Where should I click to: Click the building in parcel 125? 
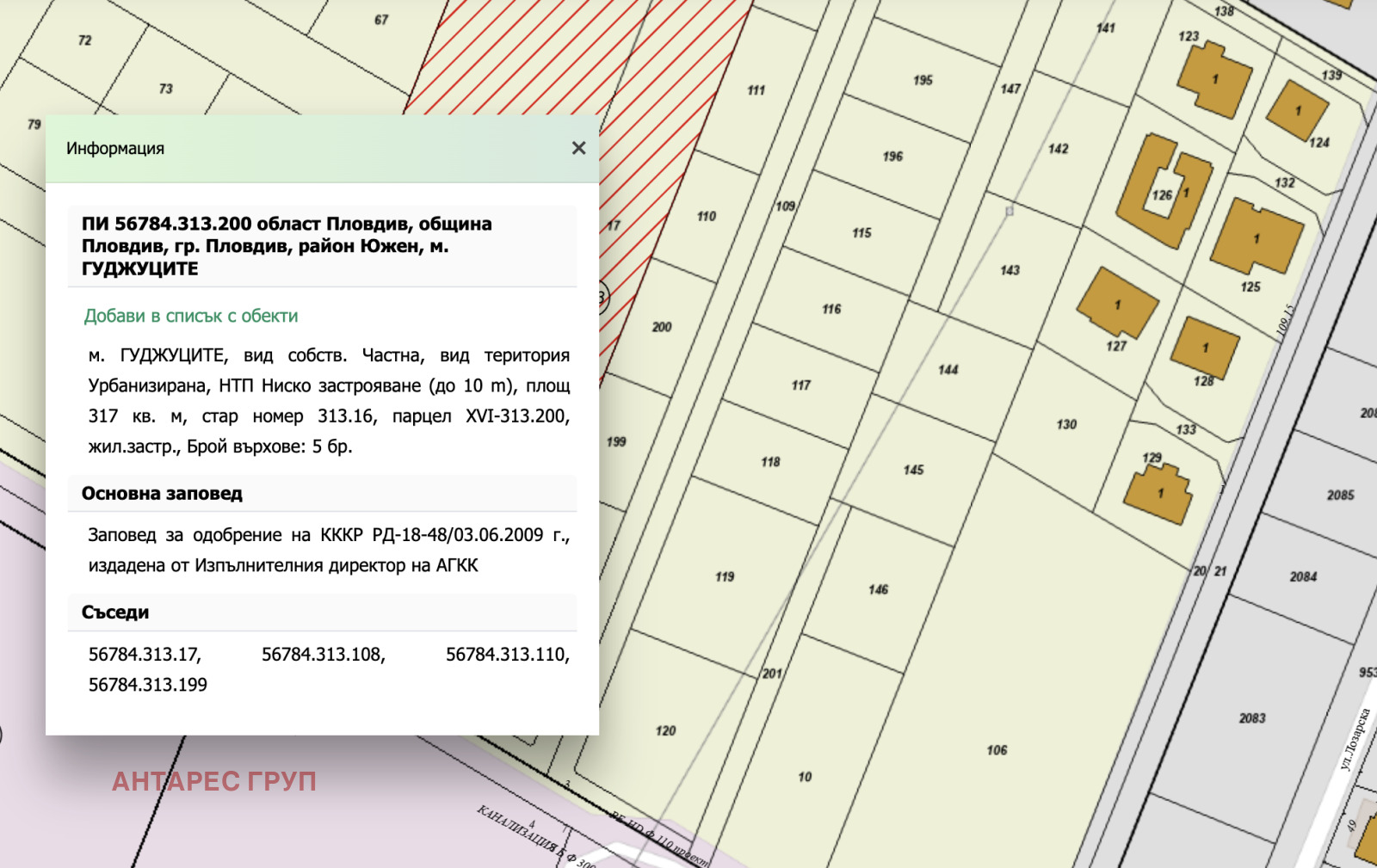pyautogui.click(x=1257, y=237)
